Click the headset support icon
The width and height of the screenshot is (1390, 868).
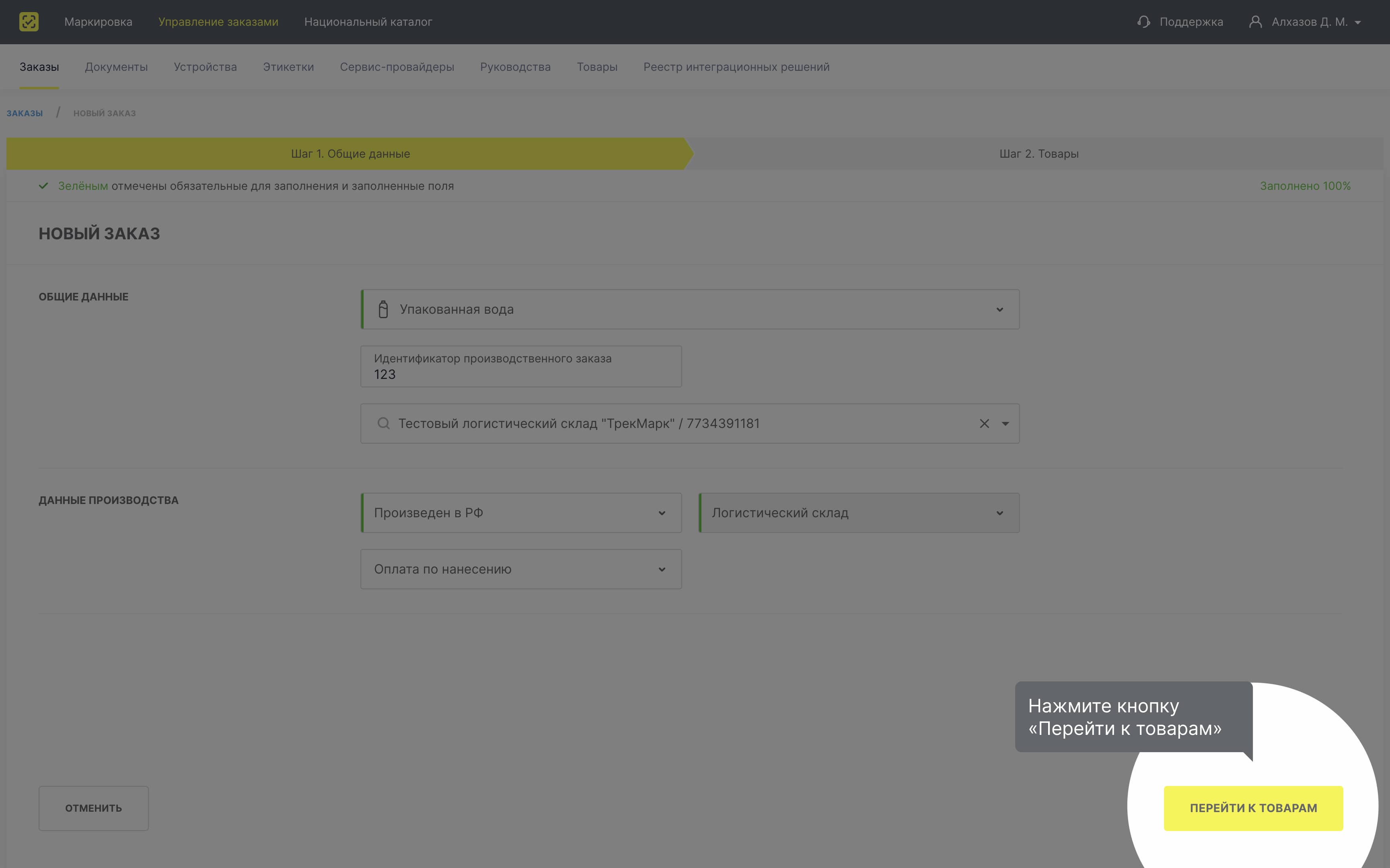(x=1143, y=22)
